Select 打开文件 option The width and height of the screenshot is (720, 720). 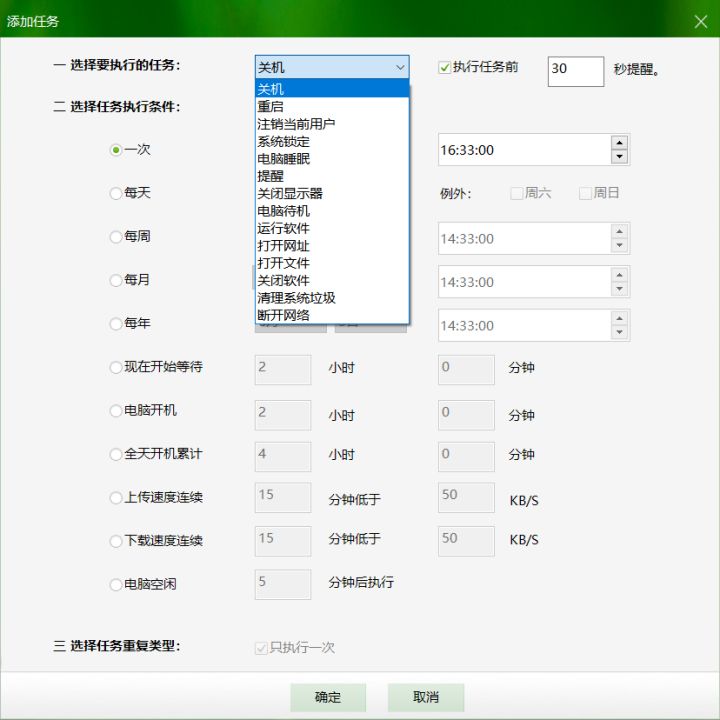pyautogui.click(x=332, y=263)
